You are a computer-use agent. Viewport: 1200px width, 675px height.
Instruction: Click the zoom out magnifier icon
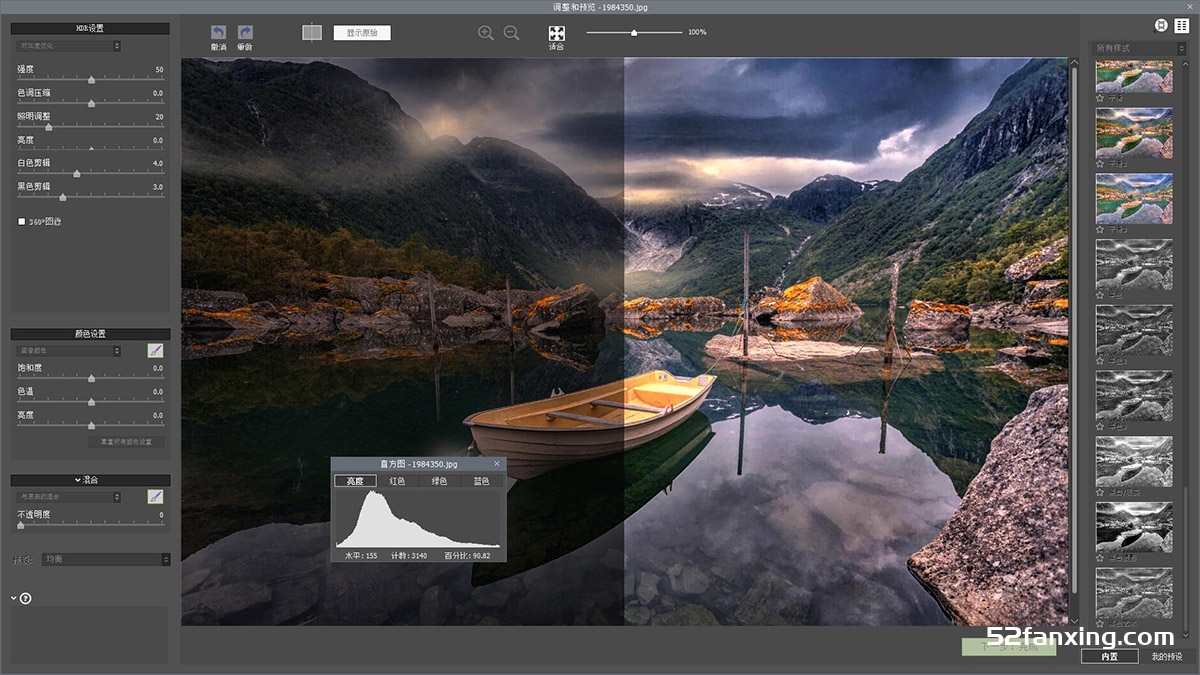(511, 32)
